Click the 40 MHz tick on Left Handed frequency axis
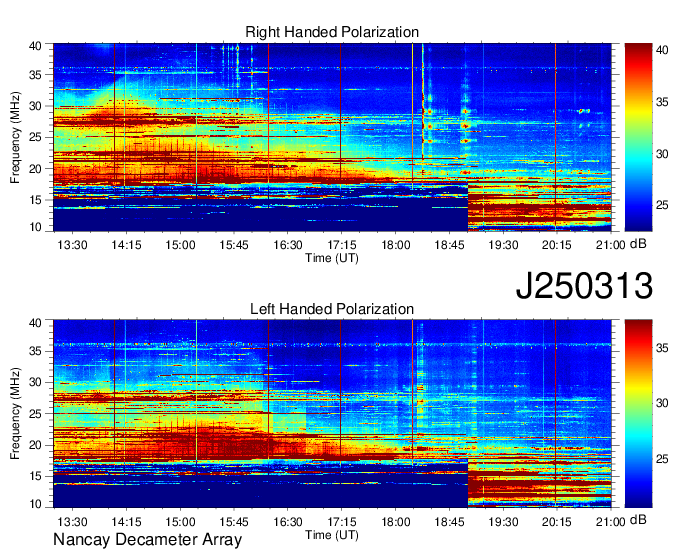Image resolution: width=680 pixels, height=552 pixels. (35, 322)
